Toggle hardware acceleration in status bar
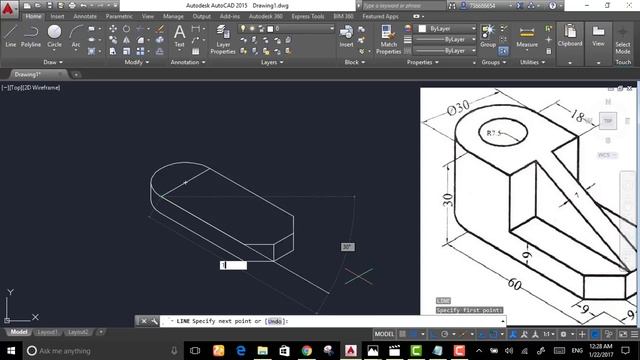Screen dimensions: 640x360 click(x=596, y=334)
